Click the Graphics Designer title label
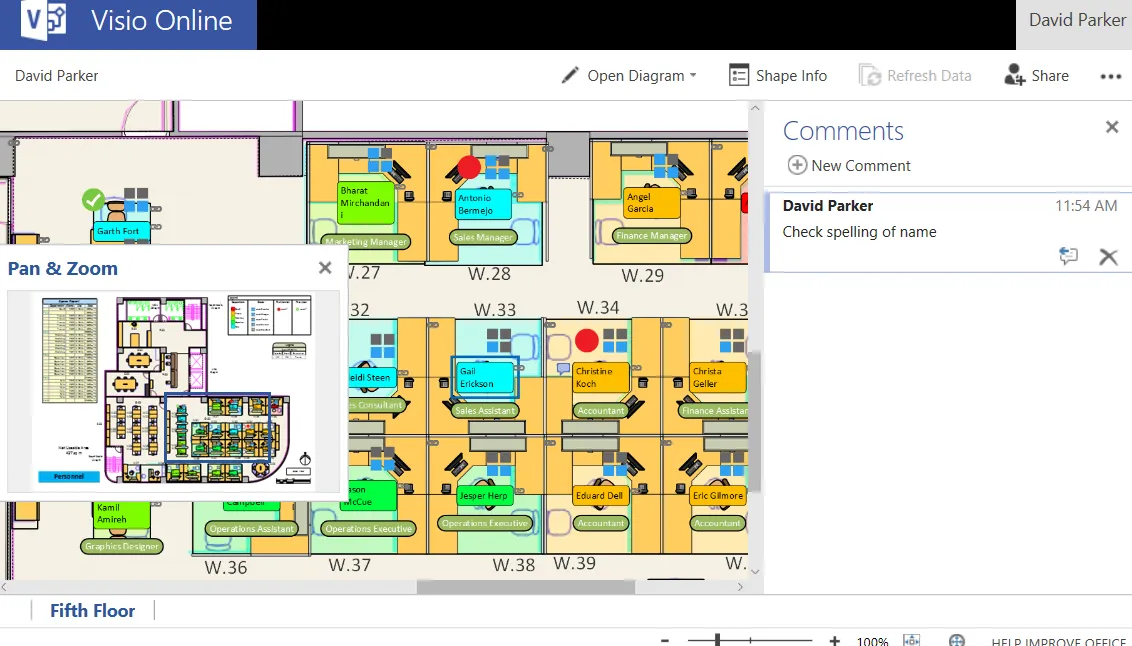 121,546
